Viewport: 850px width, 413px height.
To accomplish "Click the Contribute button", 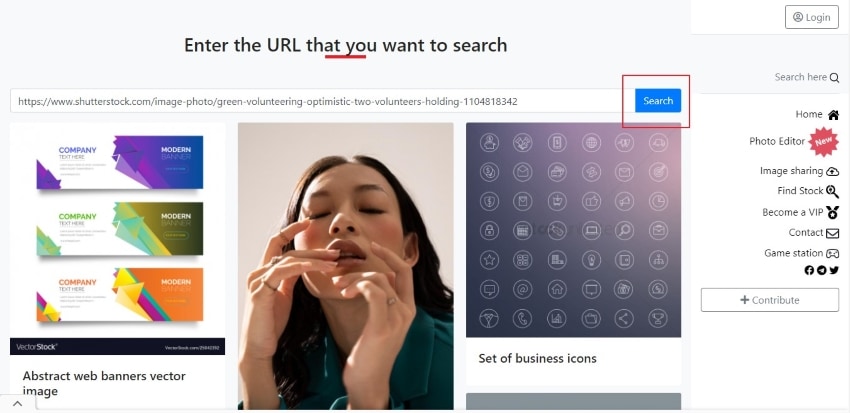I will coord(770,300).
